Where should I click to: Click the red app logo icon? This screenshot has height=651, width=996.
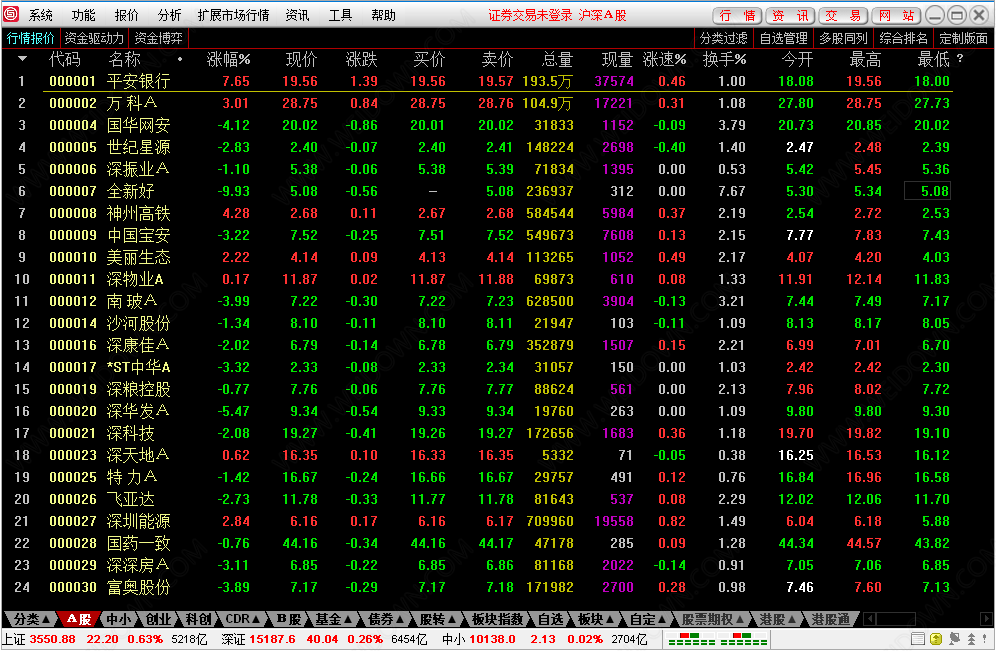tap(11, 13)
